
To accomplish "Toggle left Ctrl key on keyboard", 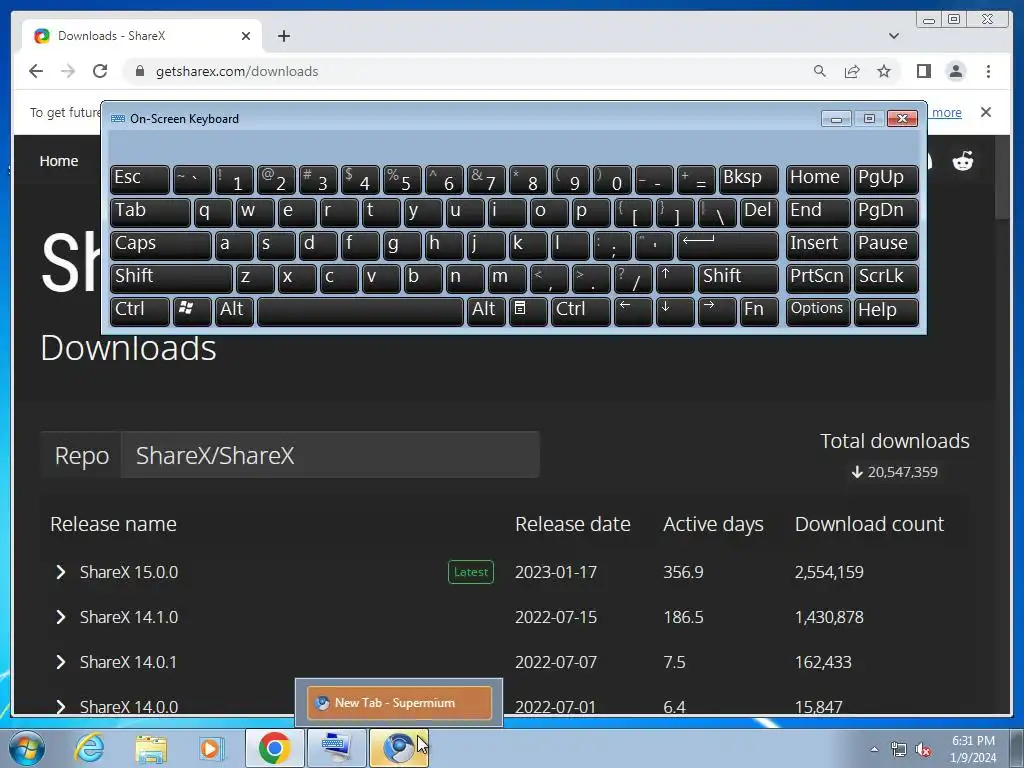I will [140, 311].
